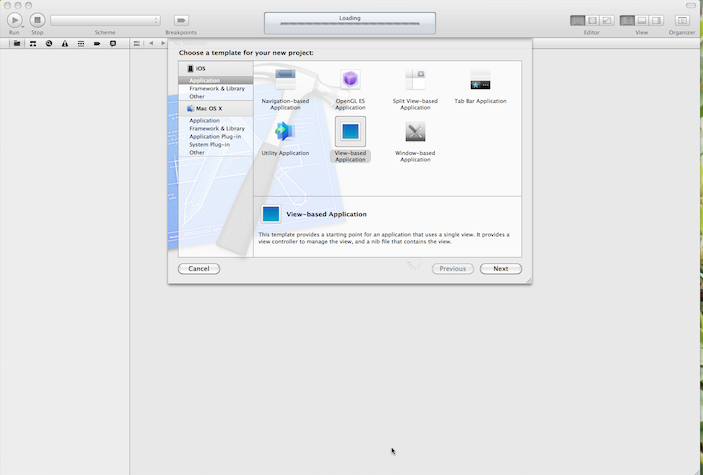Select System Plug-in category

click(x=209, y=144)
